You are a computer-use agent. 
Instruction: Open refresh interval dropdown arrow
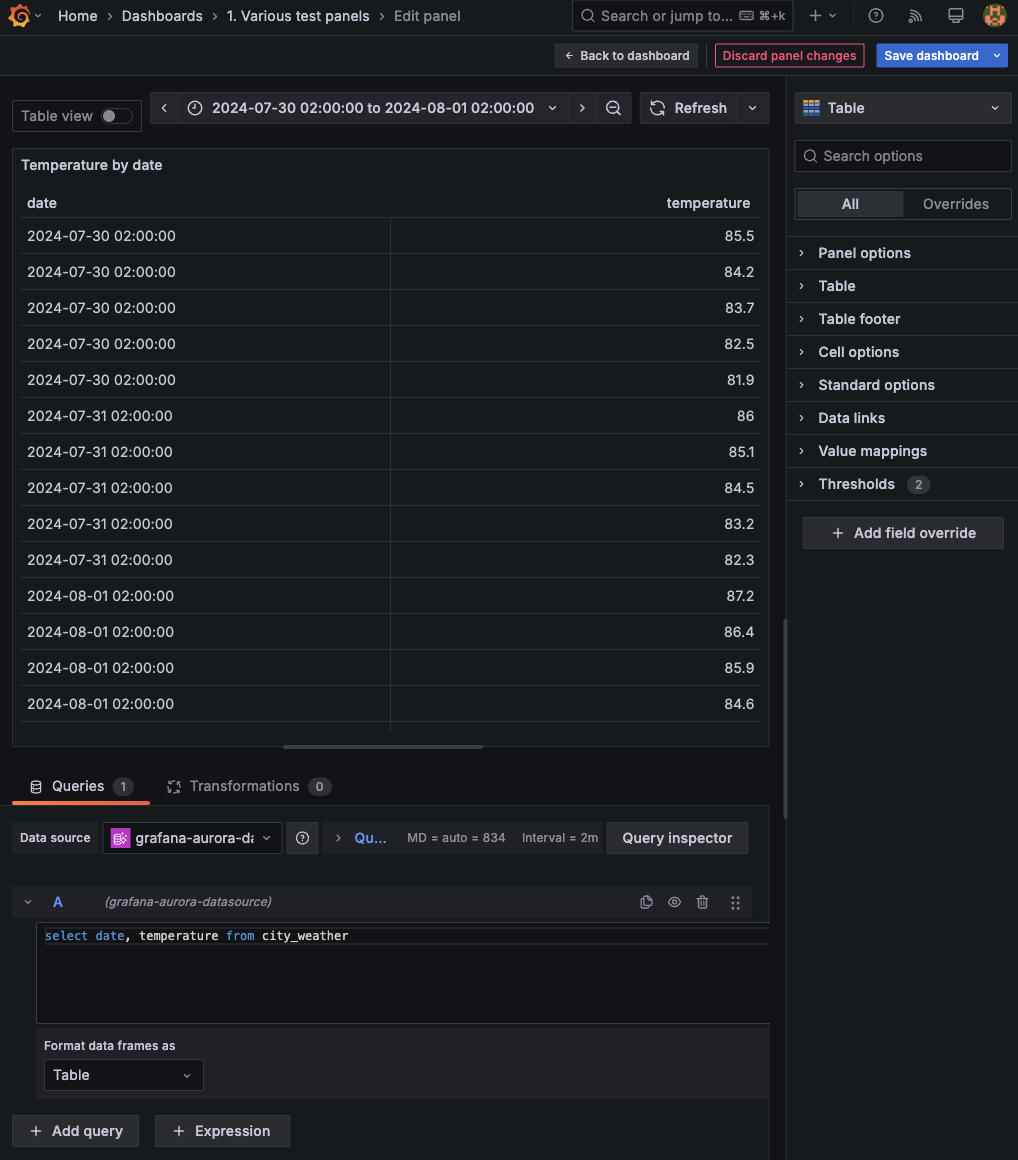point(752,108)
